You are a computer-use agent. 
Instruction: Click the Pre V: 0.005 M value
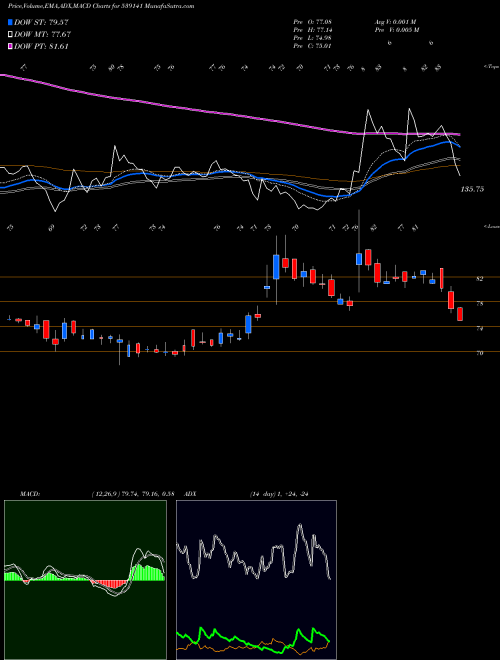(x=398, y=30)
